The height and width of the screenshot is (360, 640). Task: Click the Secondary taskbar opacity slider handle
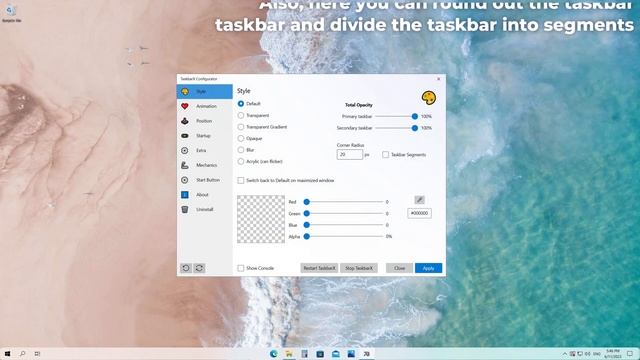tap(415, 128)
